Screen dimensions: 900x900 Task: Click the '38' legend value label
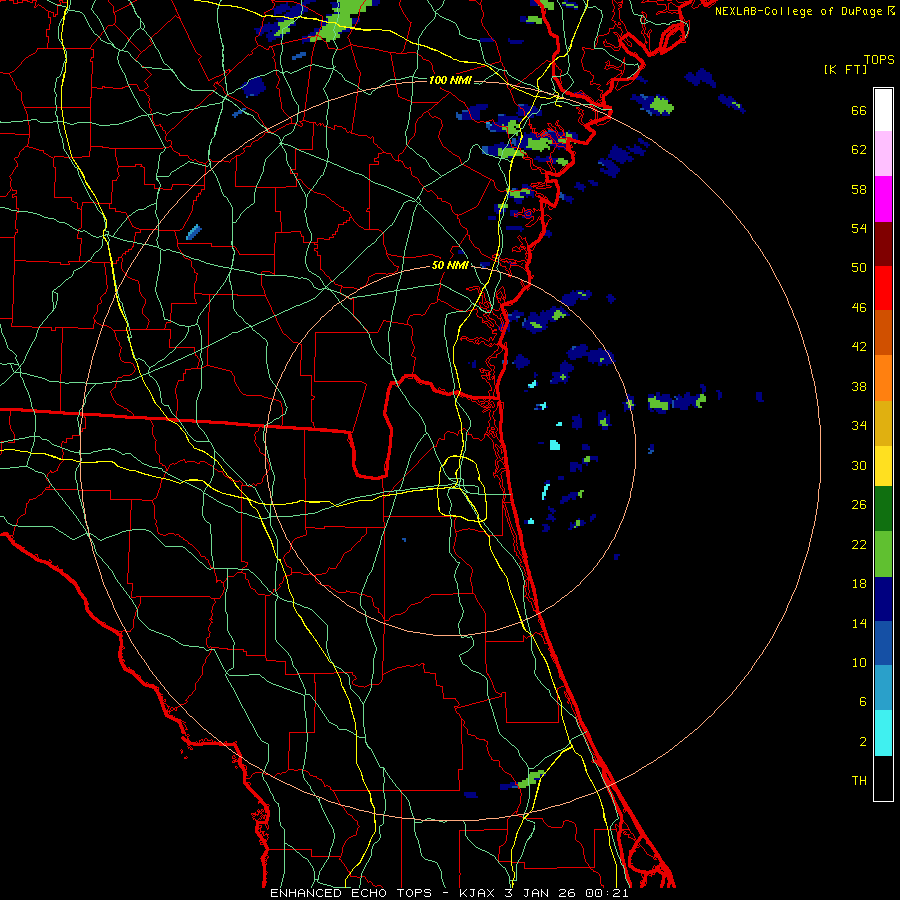859,386
